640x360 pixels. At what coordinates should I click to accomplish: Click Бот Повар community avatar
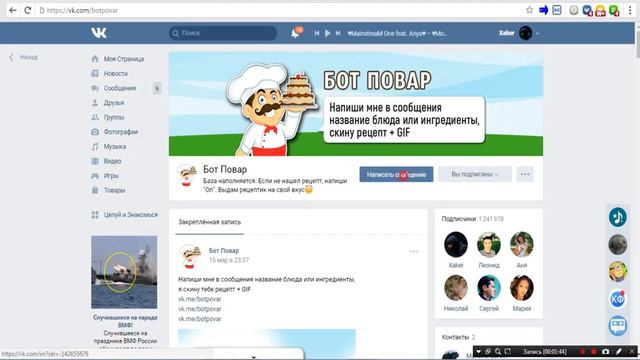coord(187,176)
